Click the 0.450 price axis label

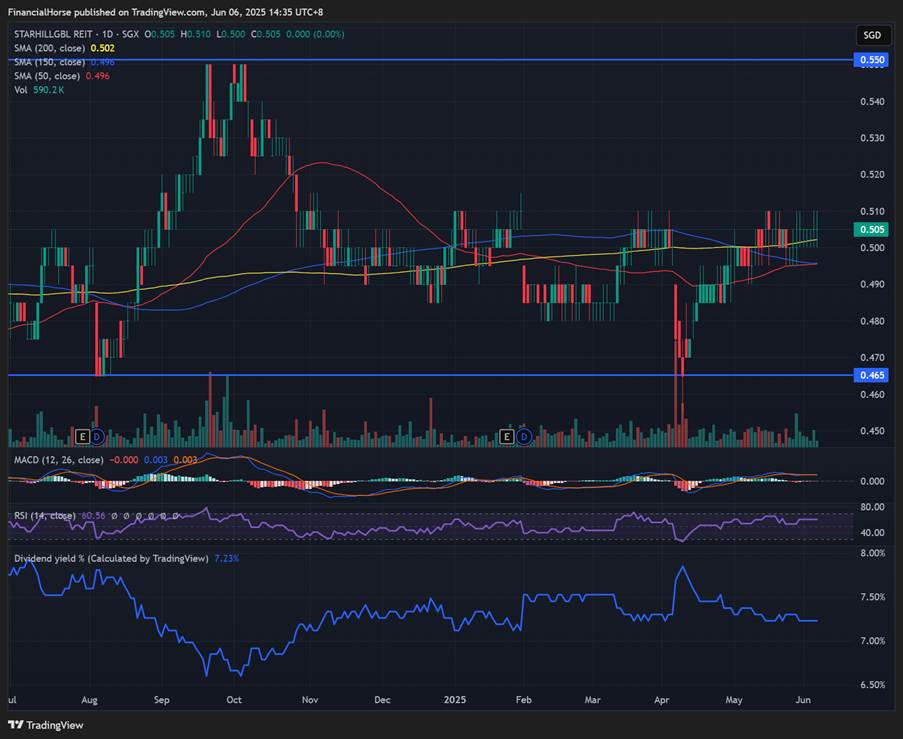[872, 431]
